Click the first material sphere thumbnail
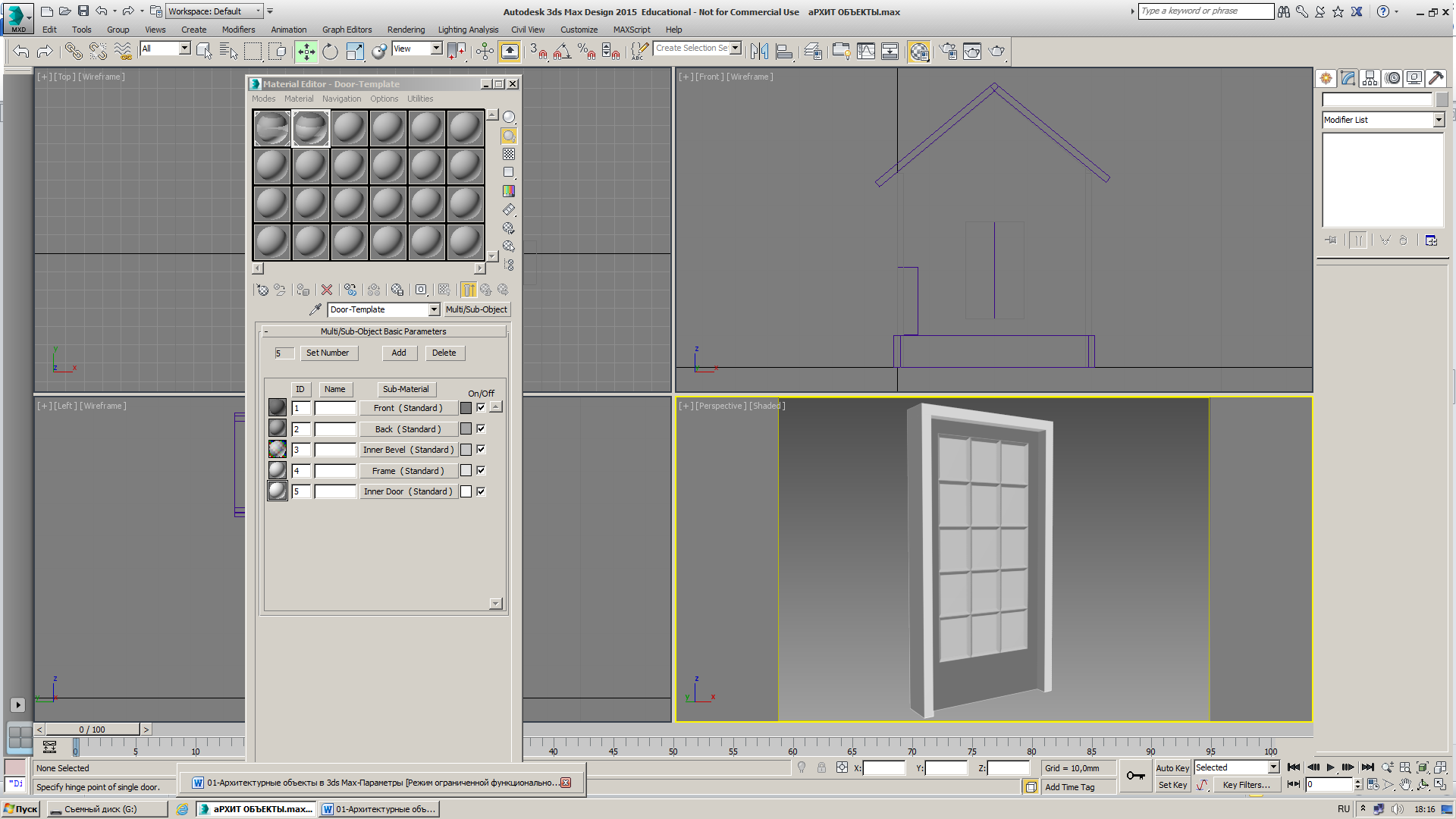The image size is (1456, 819). pos(271,126)
